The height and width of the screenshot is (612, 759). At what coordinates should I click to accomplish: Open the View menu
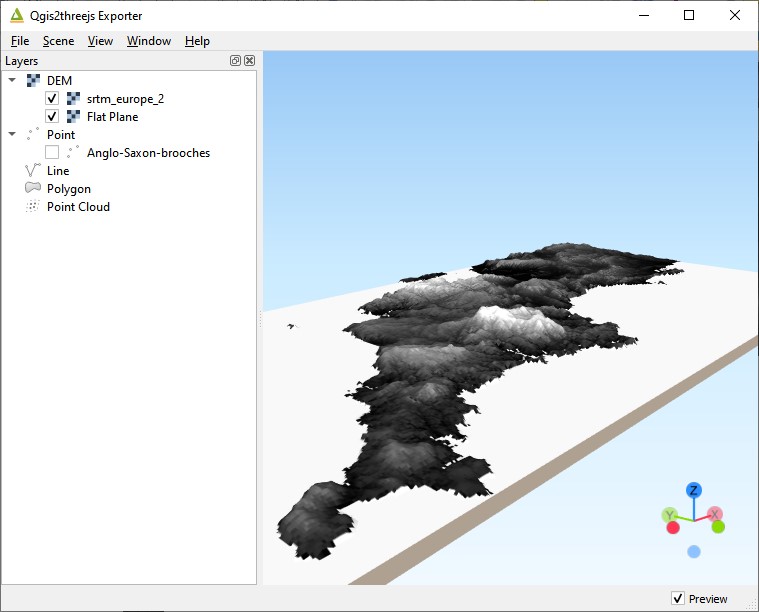tap(100, 41)
